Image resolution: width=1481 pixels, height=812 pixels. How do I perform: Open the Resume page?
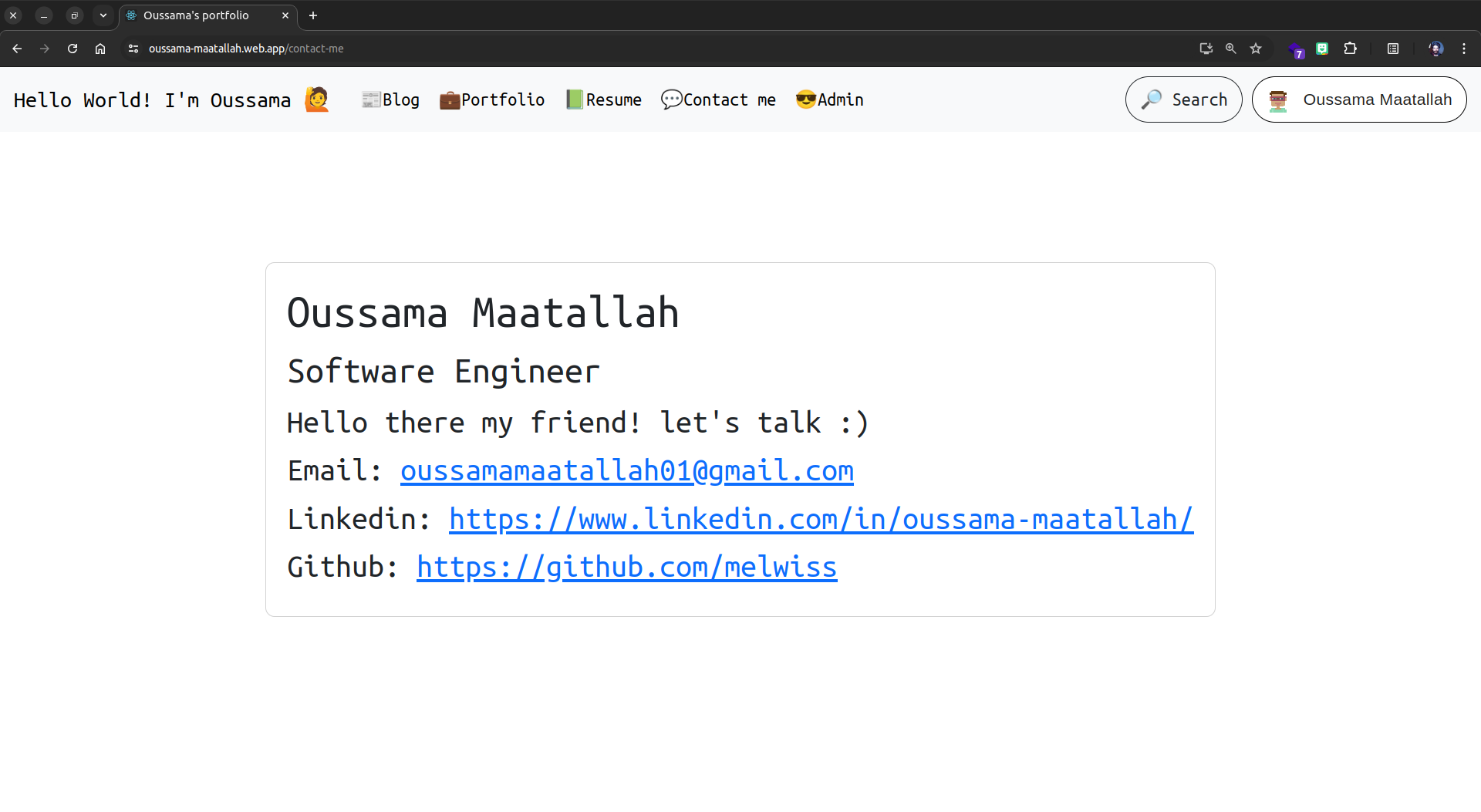click(x=603, y=99)
